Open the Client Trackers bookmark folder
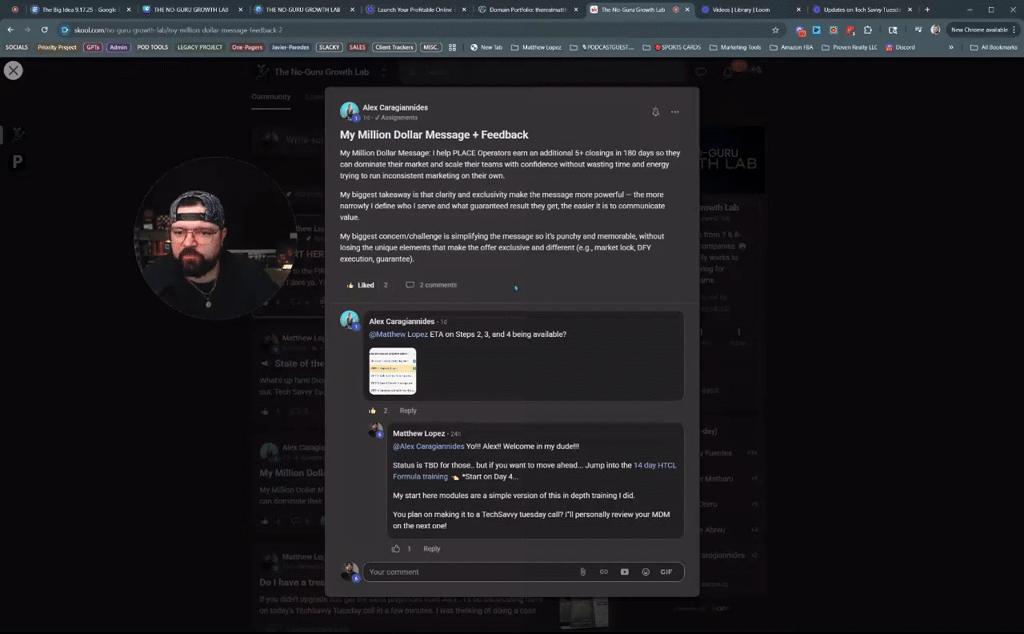 tap(394, 48)
